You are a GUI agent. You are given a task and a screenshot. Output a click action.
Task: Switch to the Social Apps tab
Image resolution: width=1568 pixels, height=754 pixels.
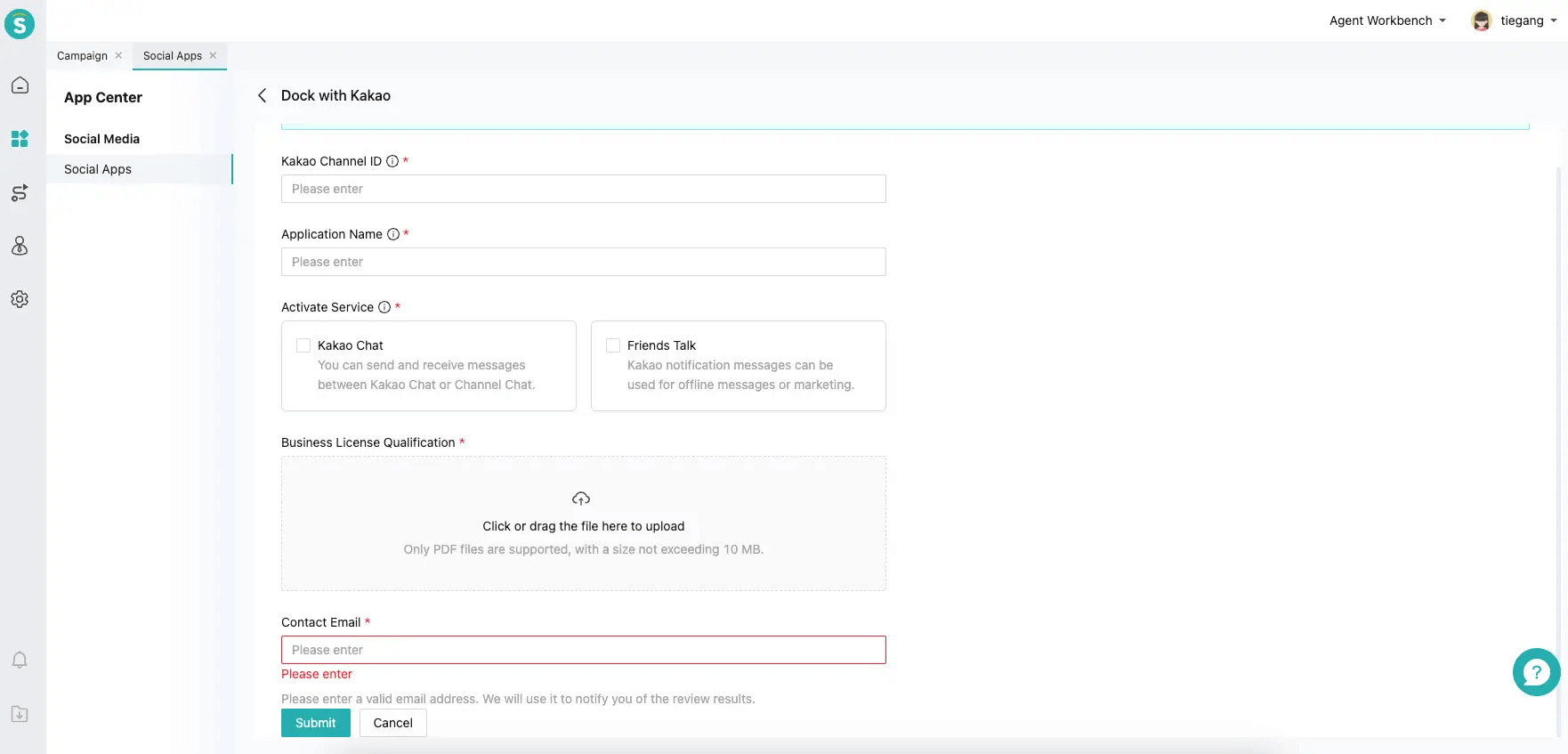point(173,55)
